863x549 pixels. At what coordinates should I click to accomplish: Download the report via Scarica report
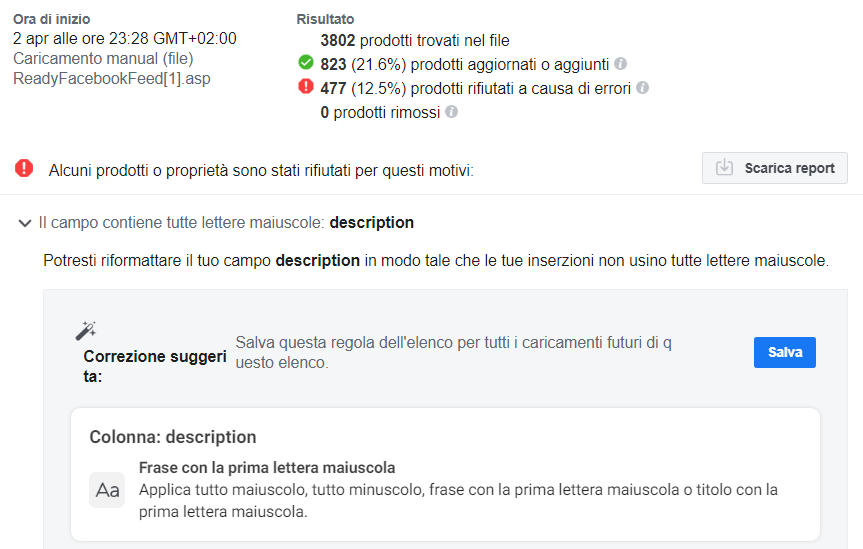coord(774,168)
